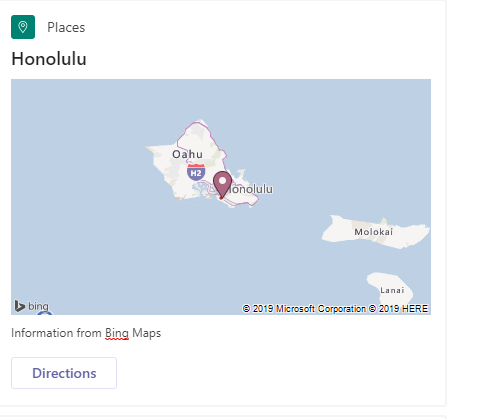The width and height of the screenshot is (480, 419).
Task: Click the small red dot below the pin
Action: (x=221, y=198)
